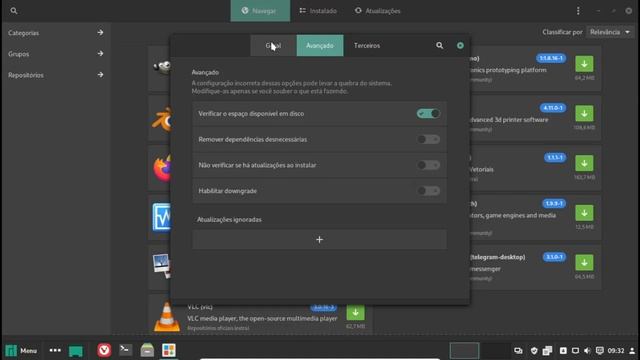Open the clock showing 09:32
Viewport: 640px width, 360px height.
tap(616, 351)
